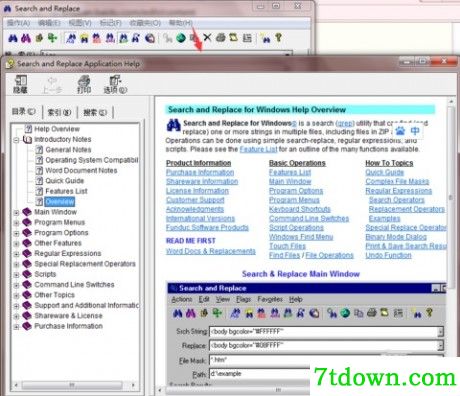Open the Feature List link in the overview paragraph

[x=258, y=149]
